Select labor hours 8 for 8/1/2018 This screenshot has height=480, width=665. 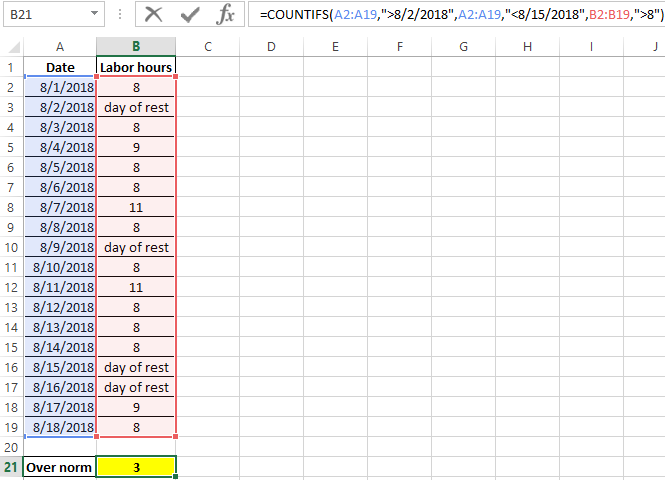tap(136, 87)
